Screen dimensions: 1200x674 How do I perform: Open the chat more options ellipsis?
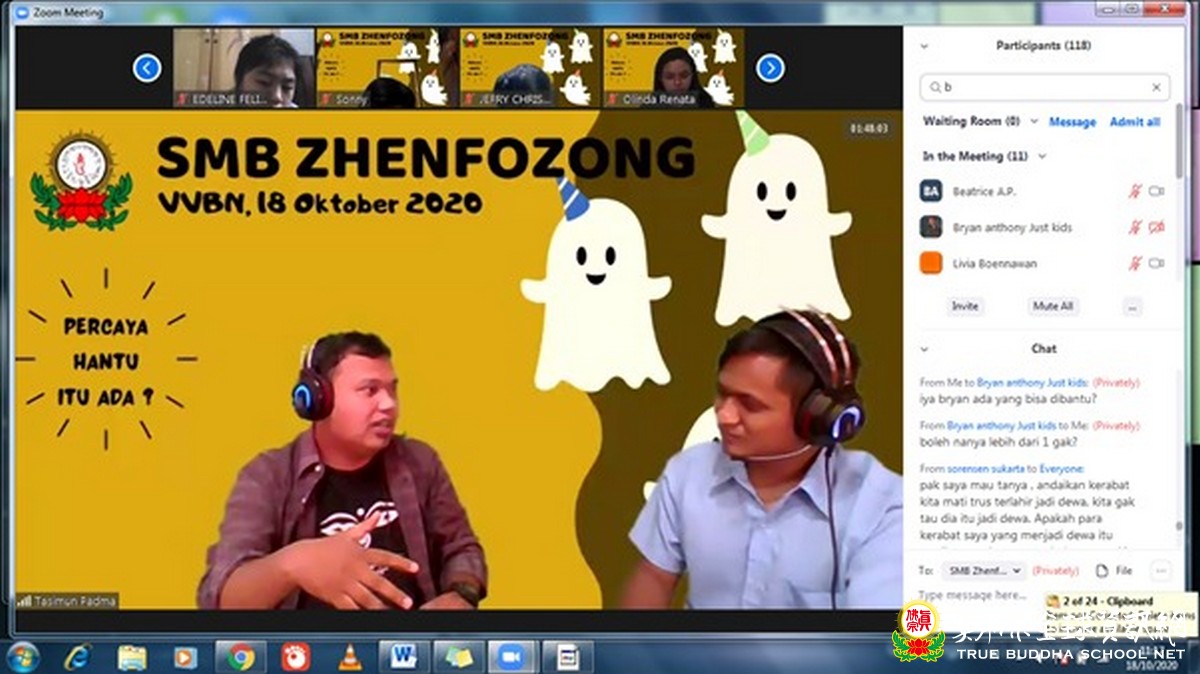1160,570
